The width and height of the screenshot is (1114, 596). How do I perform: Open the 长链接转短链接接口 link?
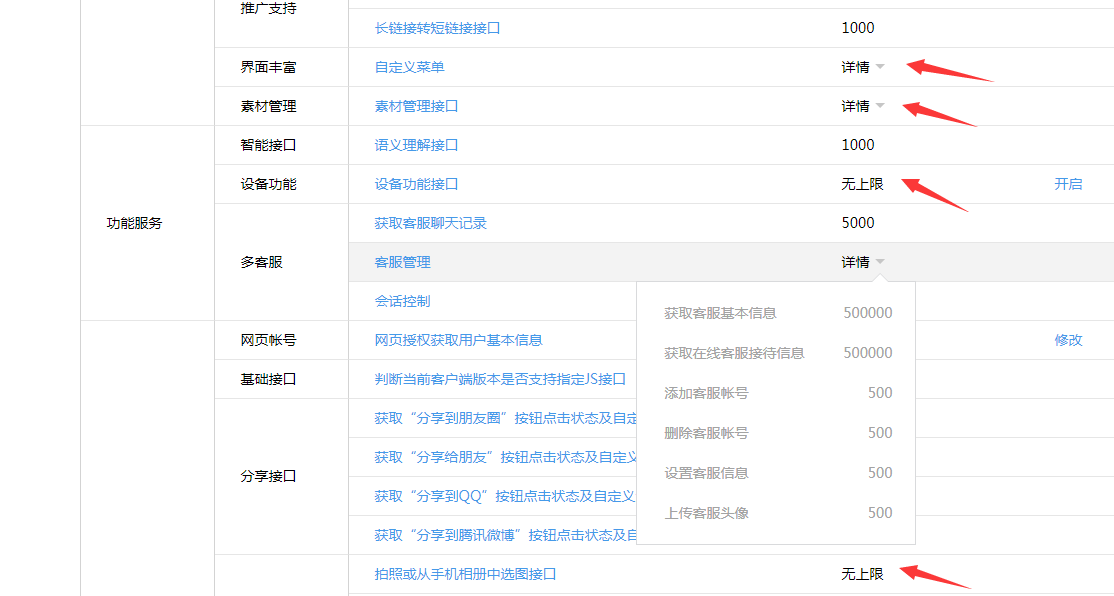coord(437,28)
